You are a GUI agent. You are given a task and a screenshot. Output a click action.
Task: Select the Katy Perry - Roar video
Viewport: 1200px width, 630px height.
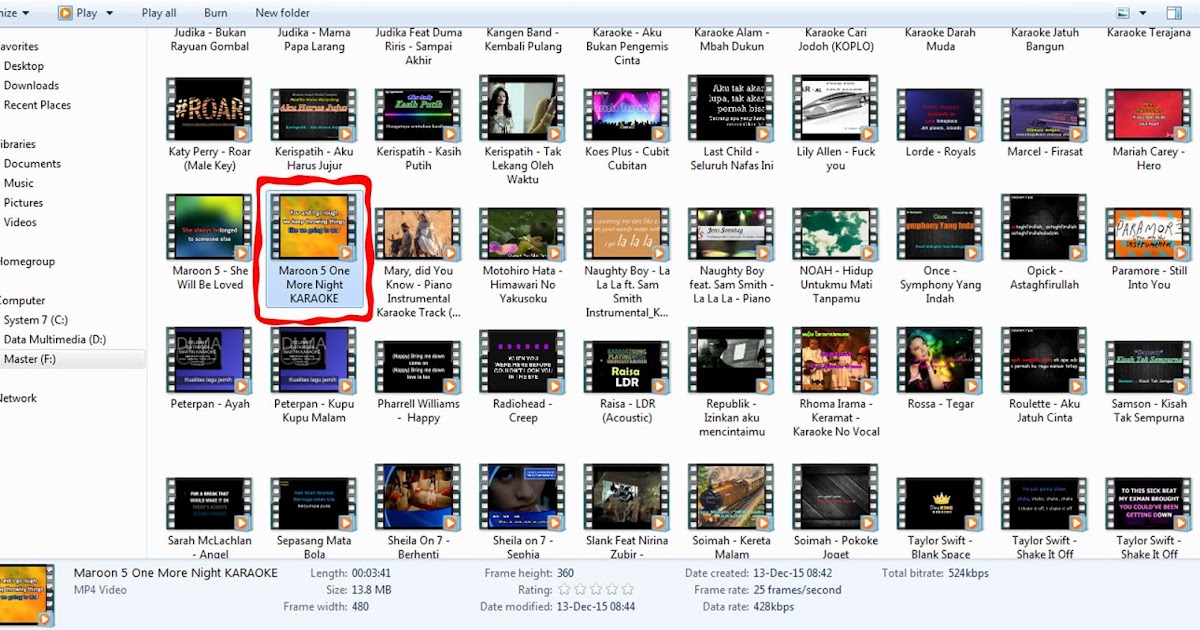210,125
